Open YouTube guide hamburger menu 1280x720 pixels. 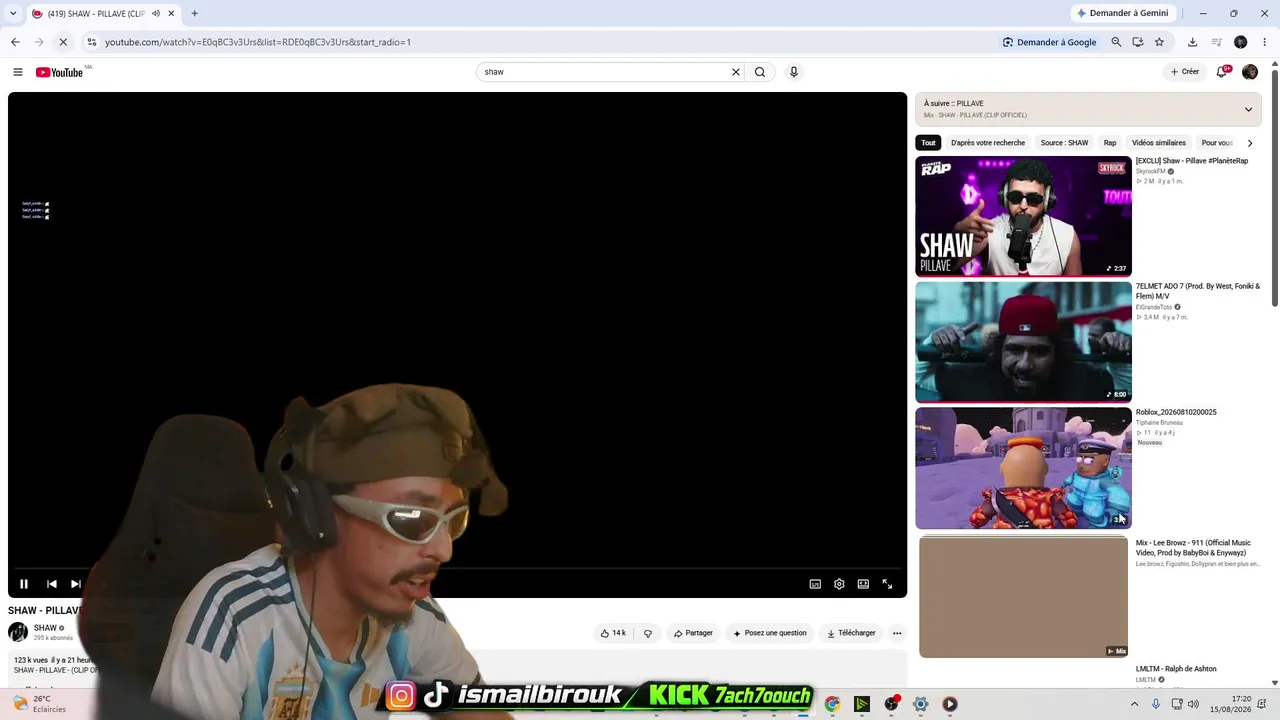pyautogui.click(x=18, y=72)
